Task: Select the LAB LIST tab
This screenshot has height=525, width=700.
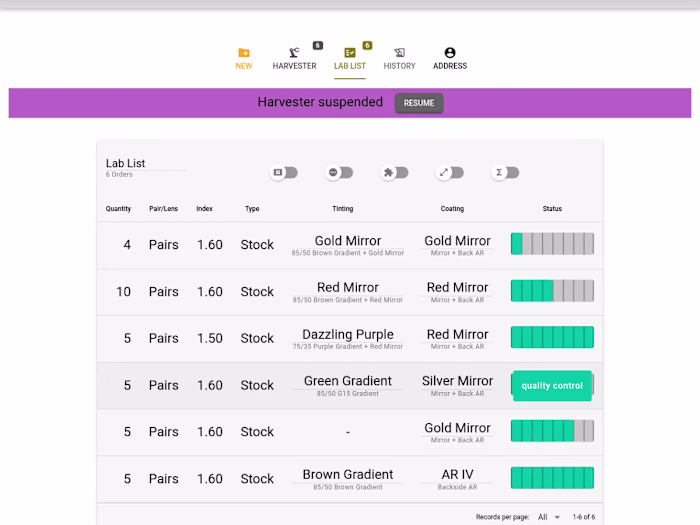Action: [x=350, y=59]
